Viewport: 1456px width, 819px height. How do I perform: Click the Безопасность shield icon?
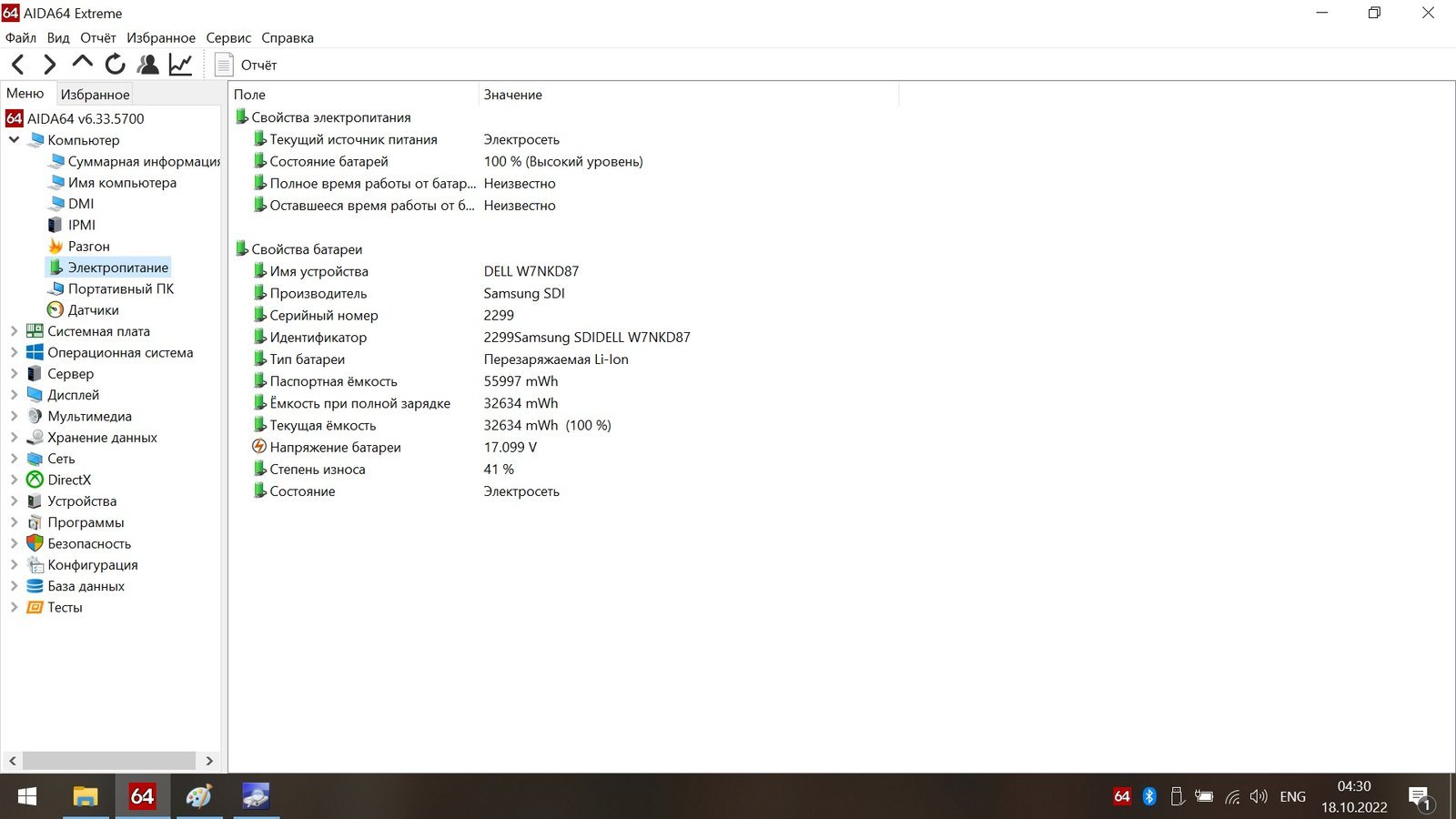click(35, 543)
